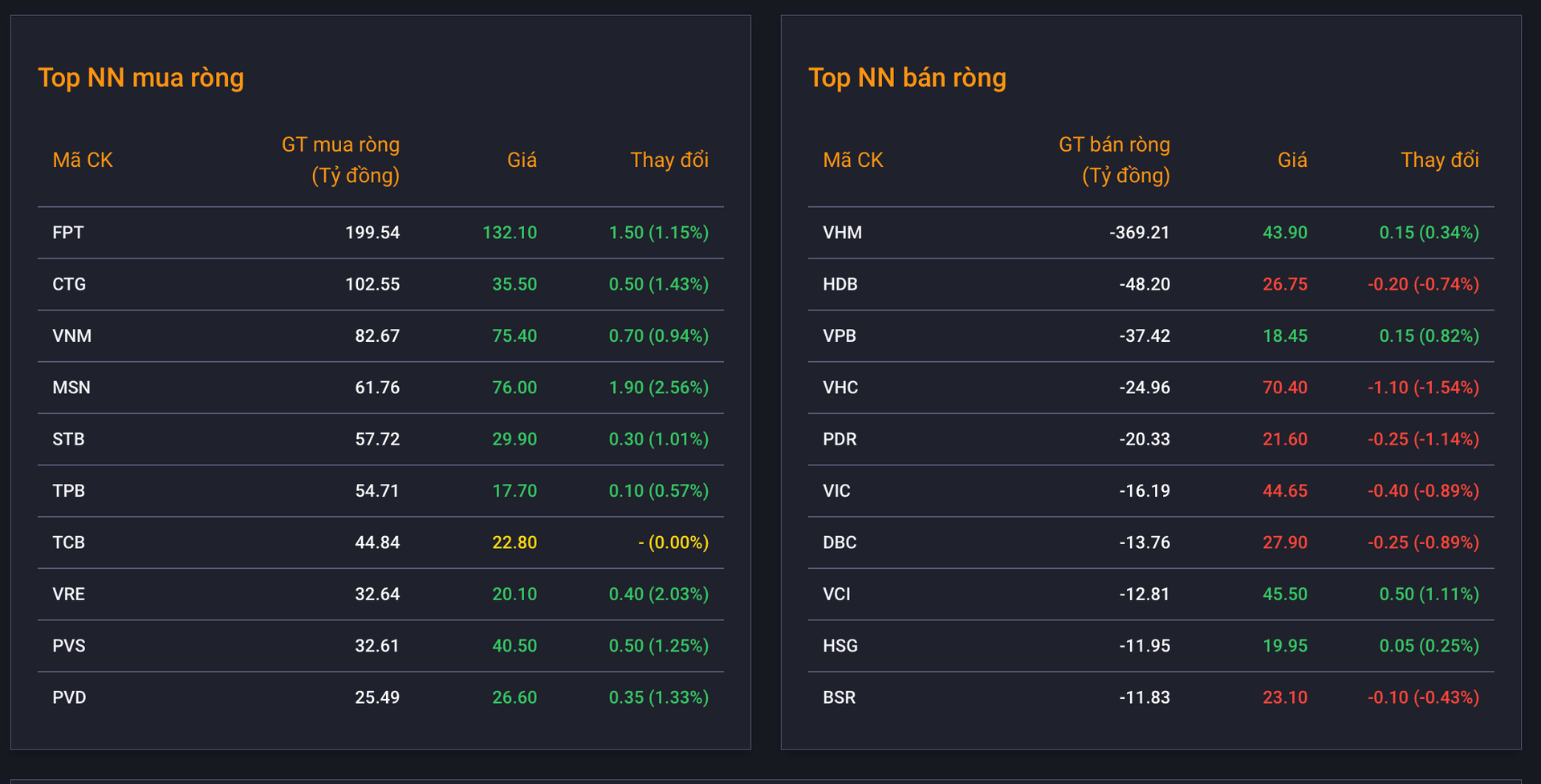Click 'Mã CK' header in buy table
This screenshot has height=784, width=1541.
[x=83, y=160]
